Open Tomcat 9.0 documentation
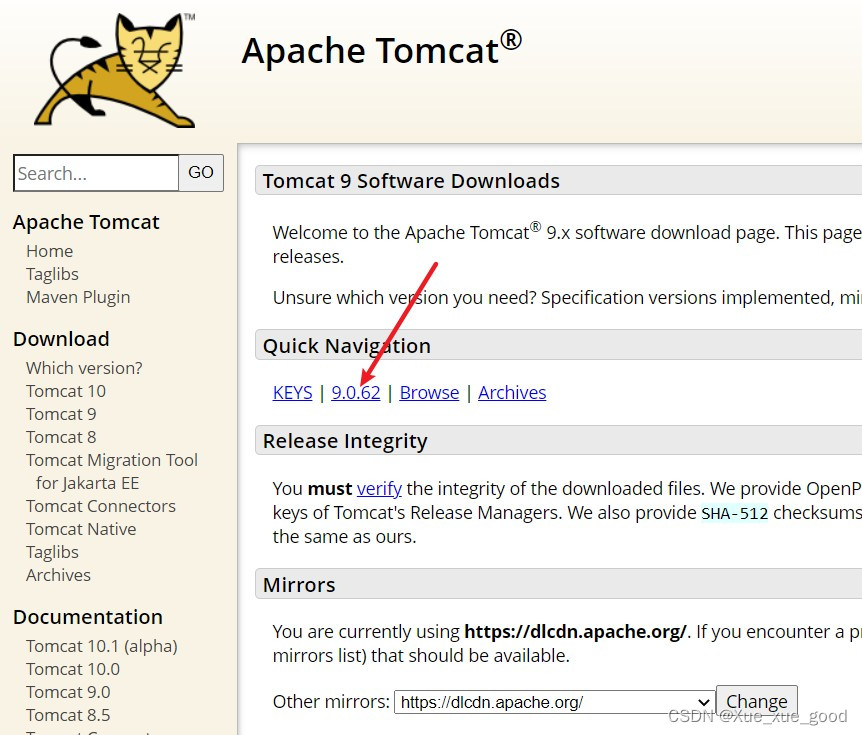 (x=68, y=692)
